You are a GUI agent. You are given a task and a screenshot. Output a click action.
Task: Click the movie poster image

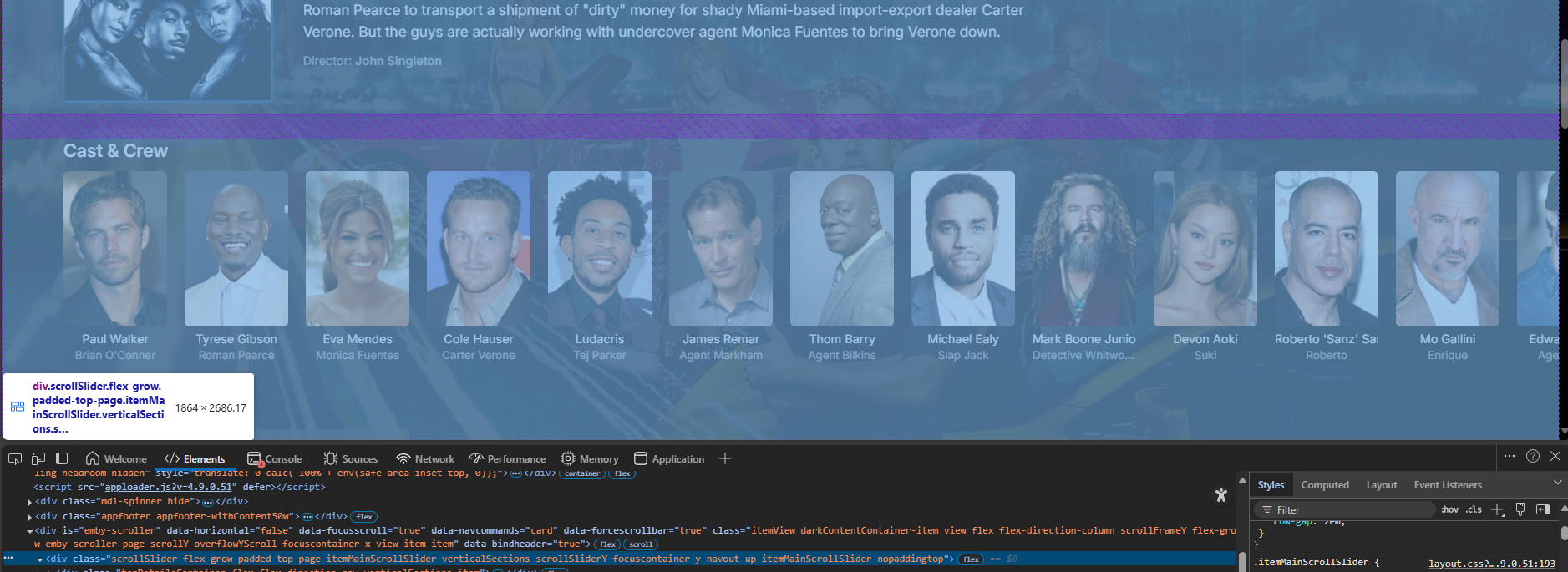(168, 50)
